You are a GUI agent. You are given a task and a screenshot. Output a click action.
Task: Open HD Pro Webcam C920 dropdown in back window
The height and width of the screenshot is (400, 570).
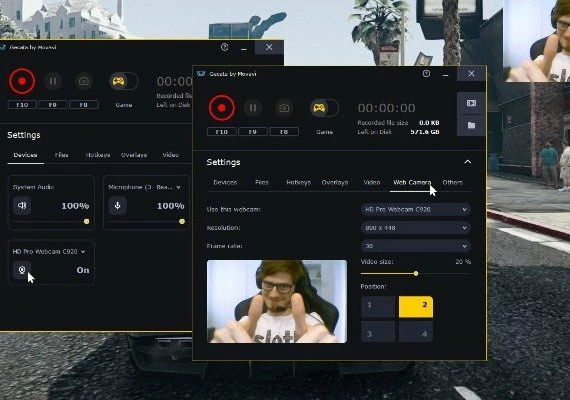tap(49, 252)
